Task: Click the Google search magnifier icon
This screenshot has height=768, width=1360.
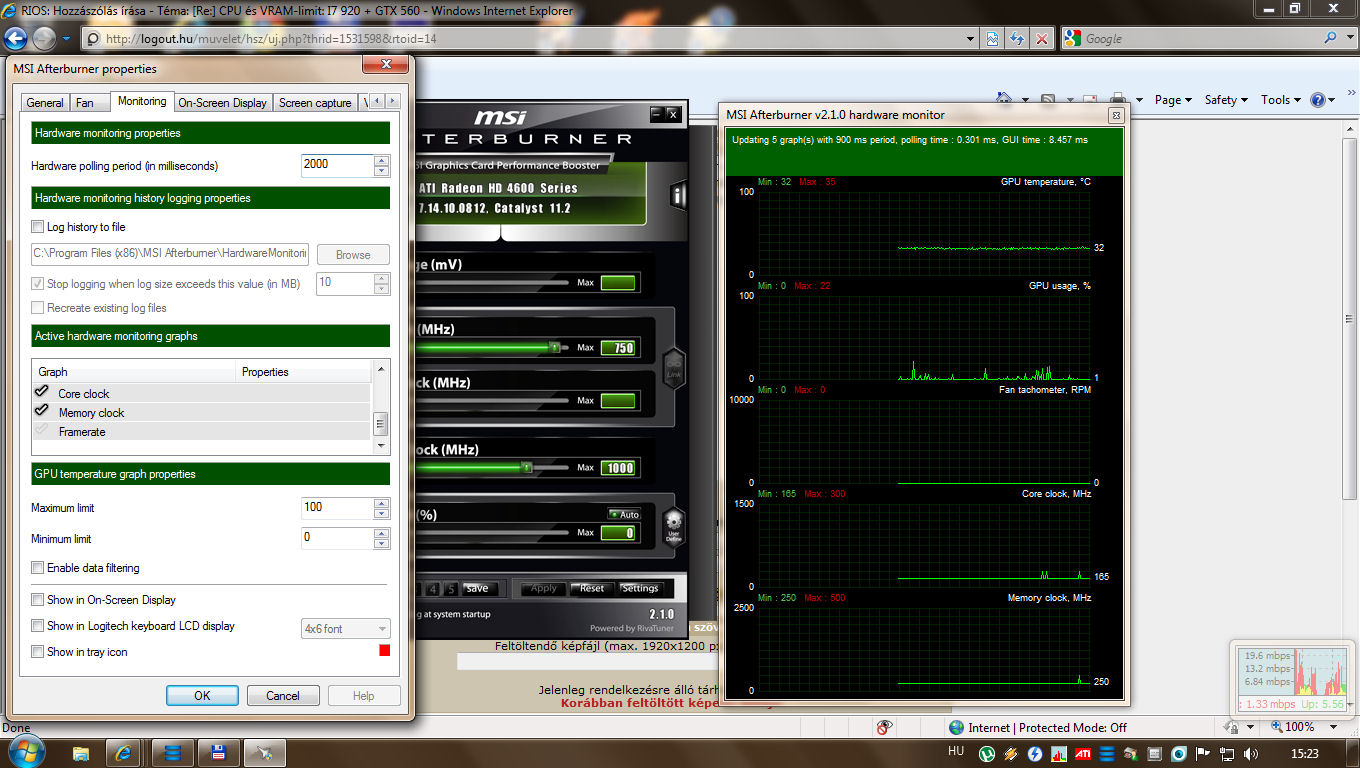Action: click(x=1330, y=38)
